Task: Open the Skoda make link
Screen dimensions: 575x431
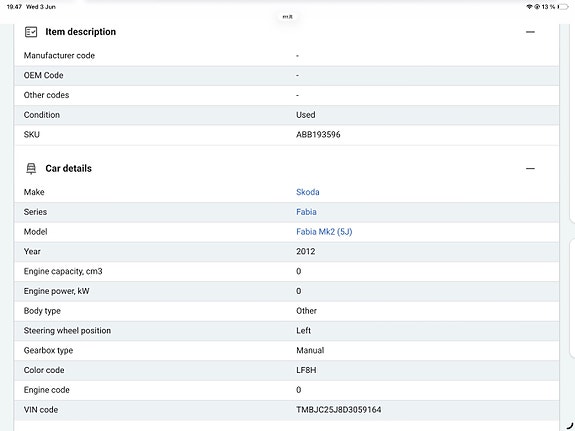Action: [308, 192]
